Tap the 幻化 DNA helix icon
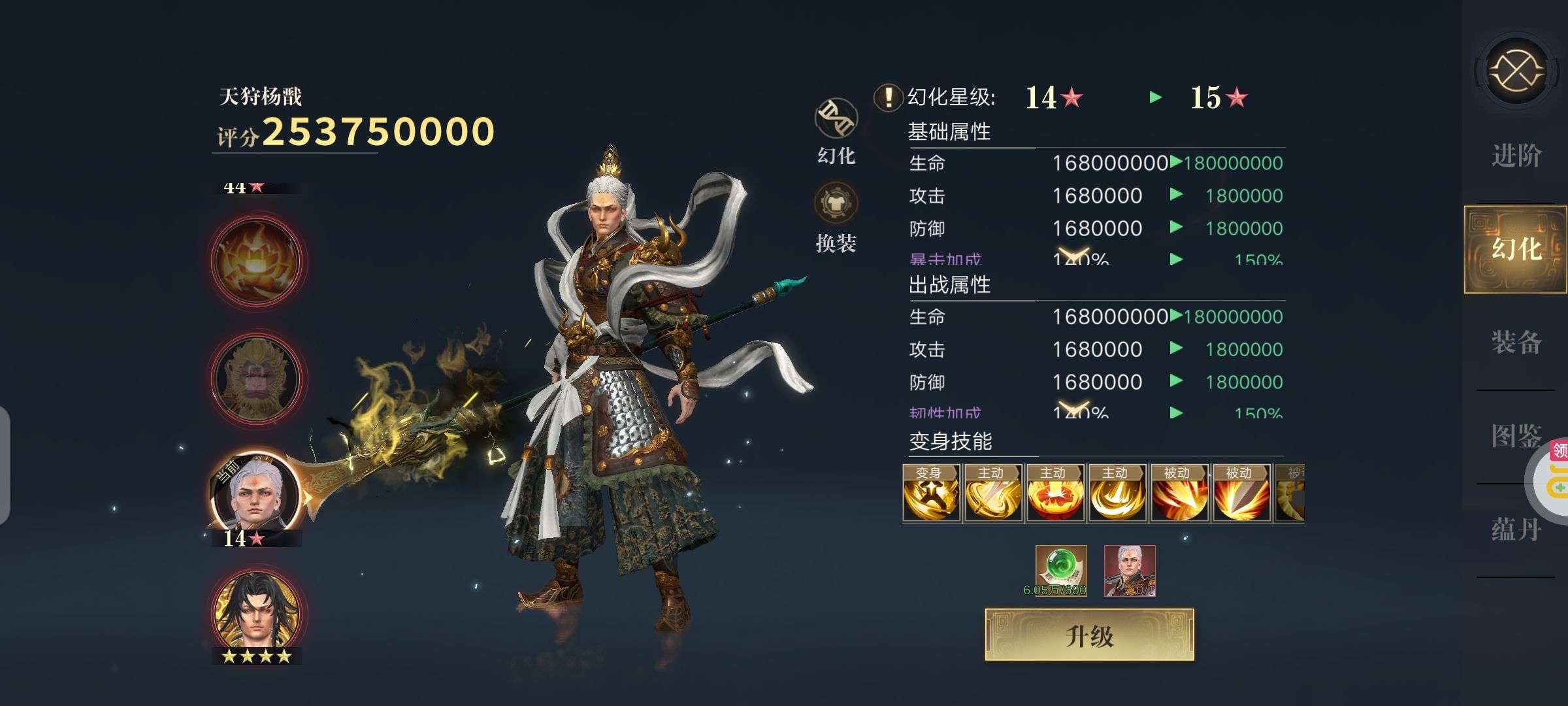Screen dimensions: 1568x706 pos(836,118)
